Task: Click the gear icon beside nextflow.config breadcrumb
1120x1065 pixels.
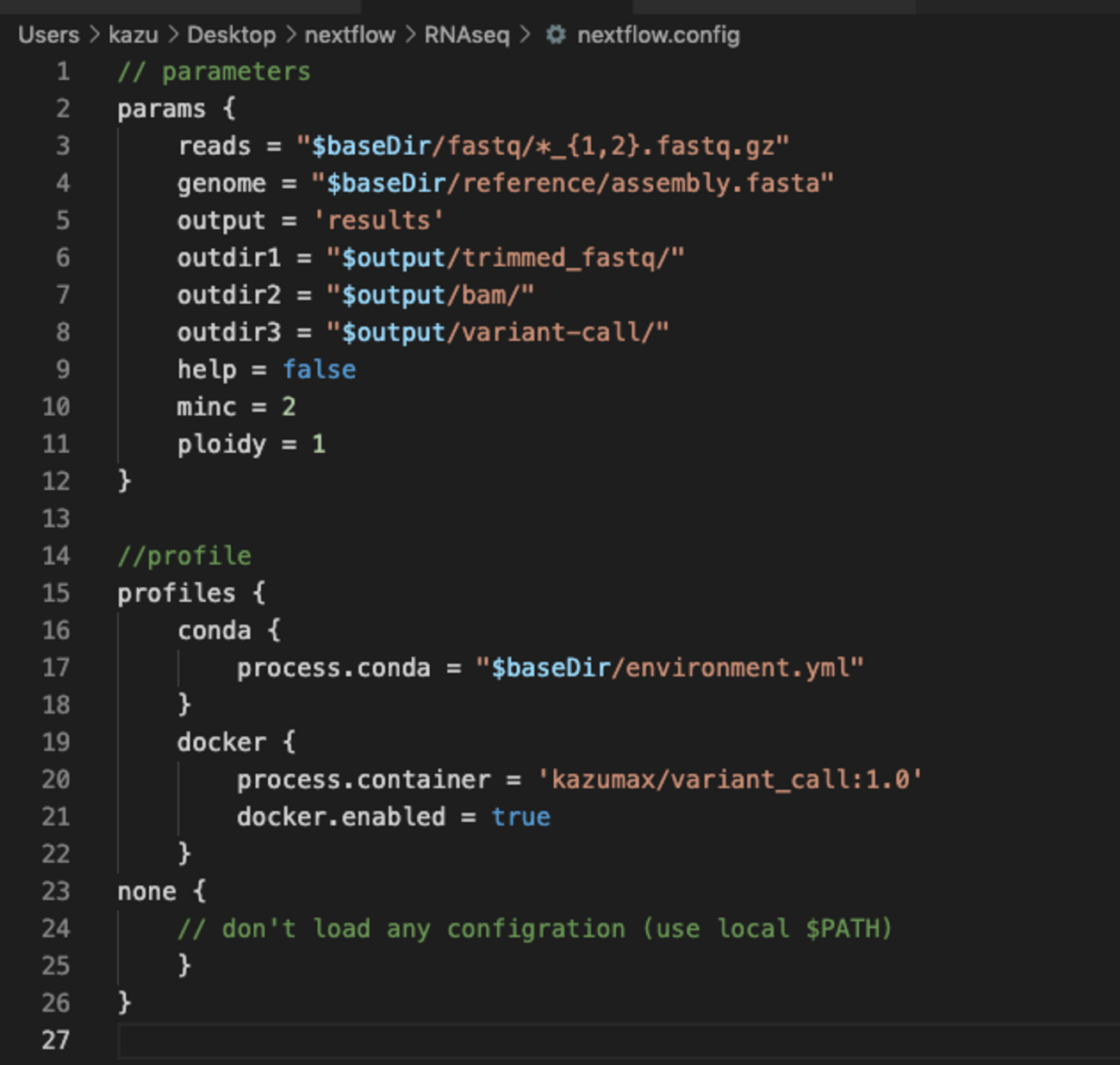Action: 556,34
